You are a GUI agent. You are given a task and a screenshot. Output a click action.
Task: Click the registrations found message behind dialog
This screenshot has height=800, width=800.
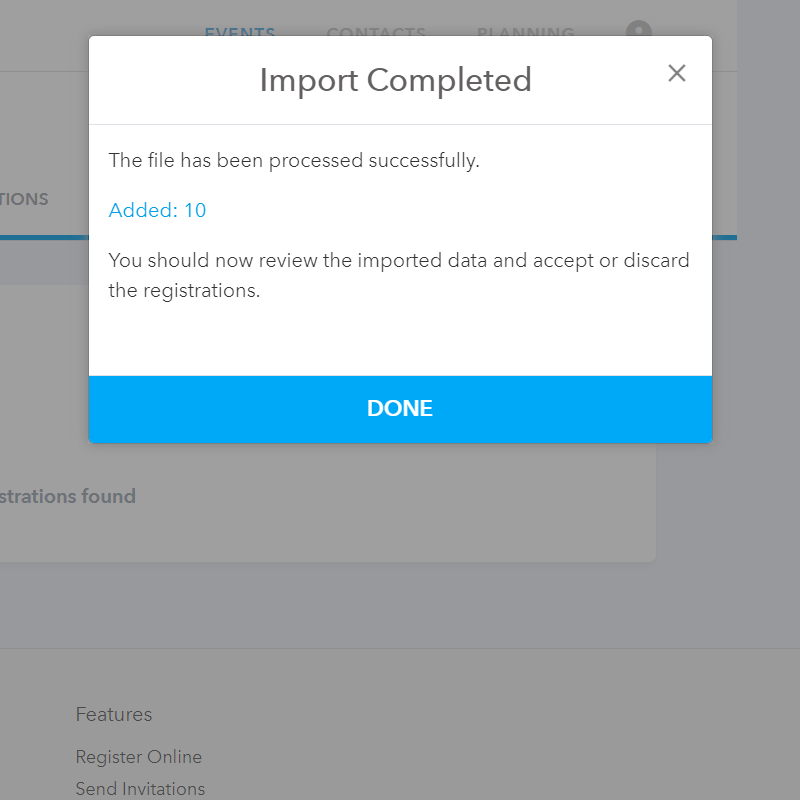coord(68,496)
